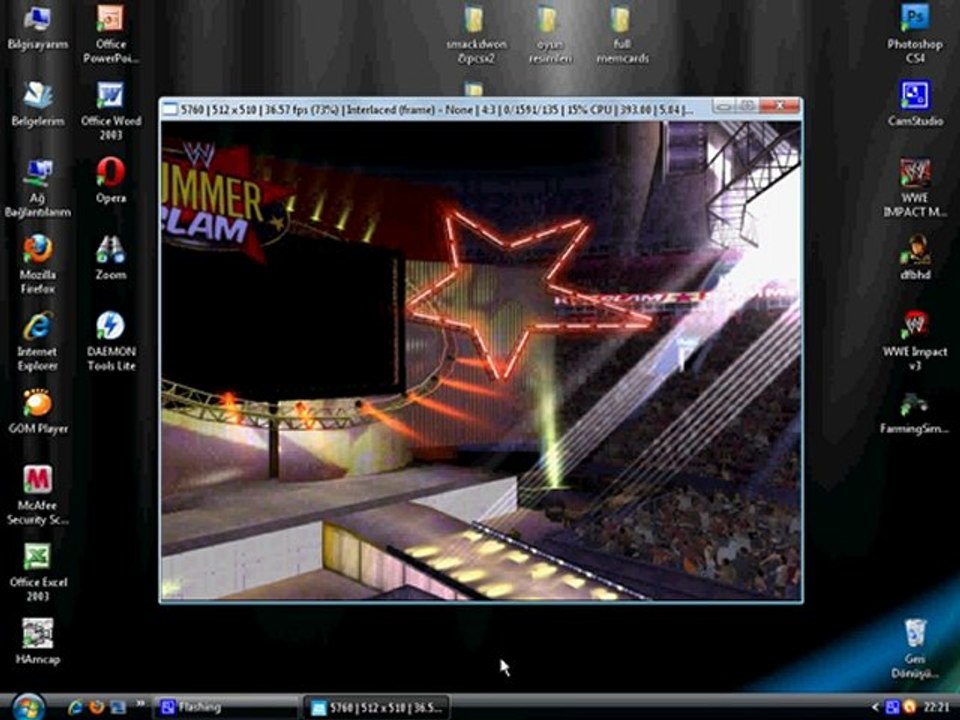Viewport: 960px width, 720px height.
Task: Click the taskbar clock showing 22:21
Action: (x=936, y=707)
